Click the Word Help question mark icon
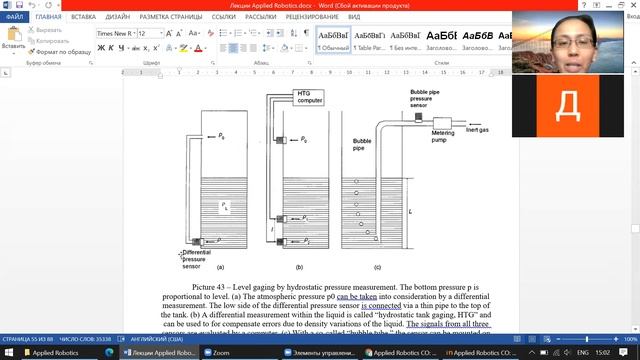Image resolution: width=640 pixels, height=360 pixels. (584, 5)
